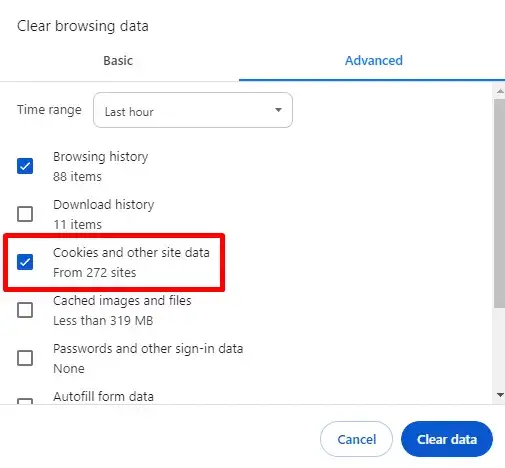Switch to the Basic tab
This screenshot has width=505, height=468.
(x=118, y=61)
